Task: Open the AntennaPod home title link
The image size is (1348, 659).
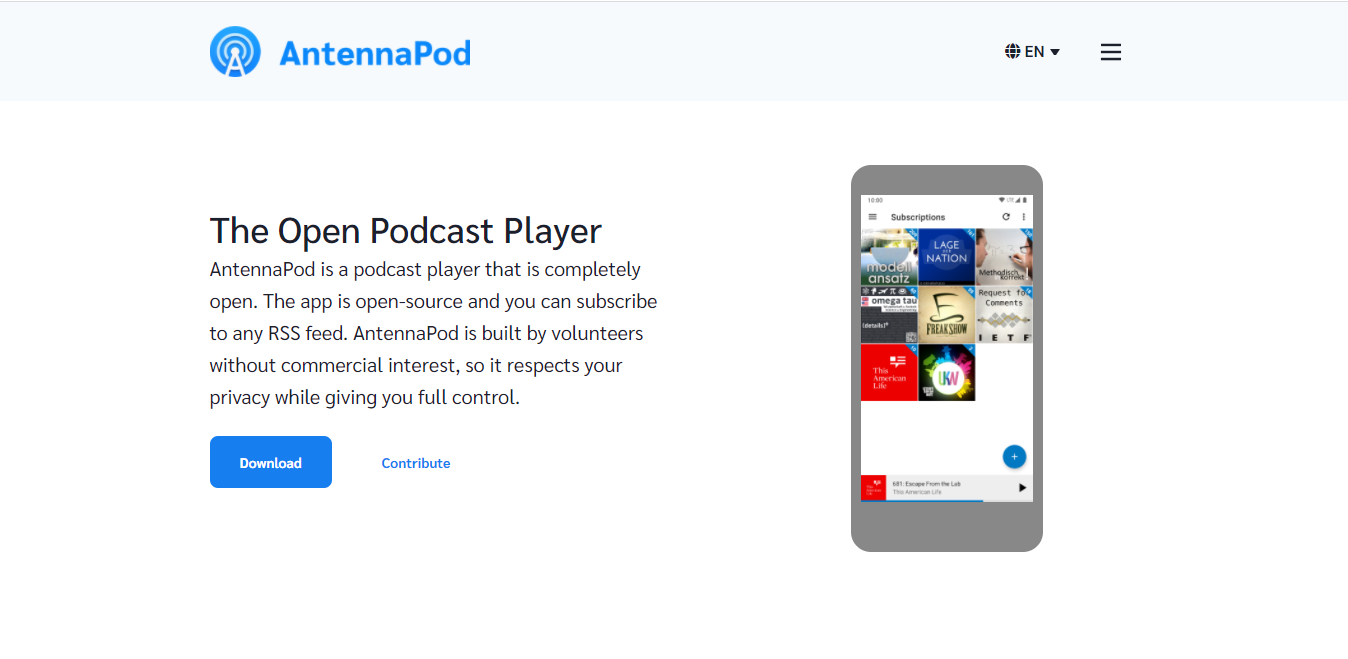Action: (375, 52)
